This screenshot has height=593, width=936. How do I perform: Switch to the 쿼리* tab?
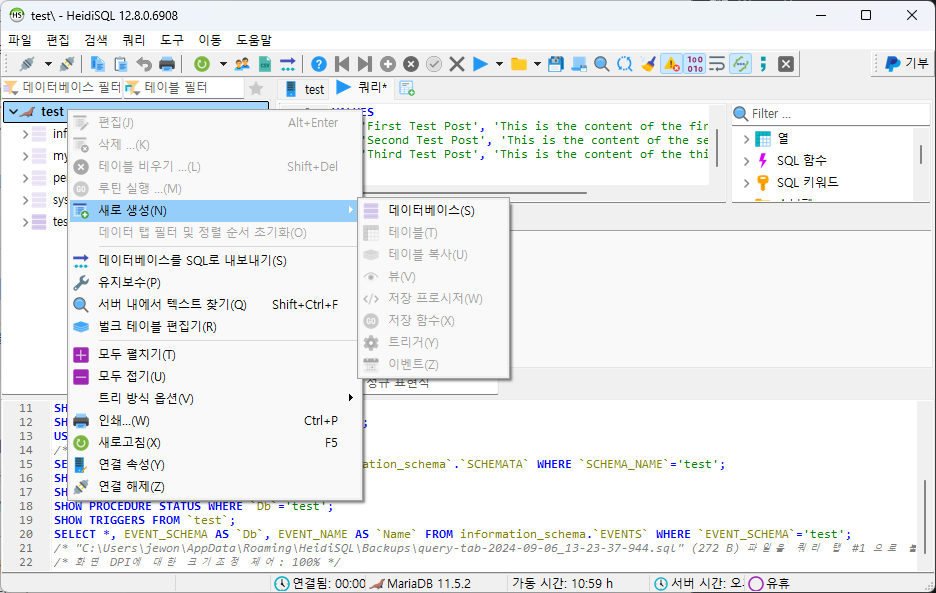[x=362, y=88]
